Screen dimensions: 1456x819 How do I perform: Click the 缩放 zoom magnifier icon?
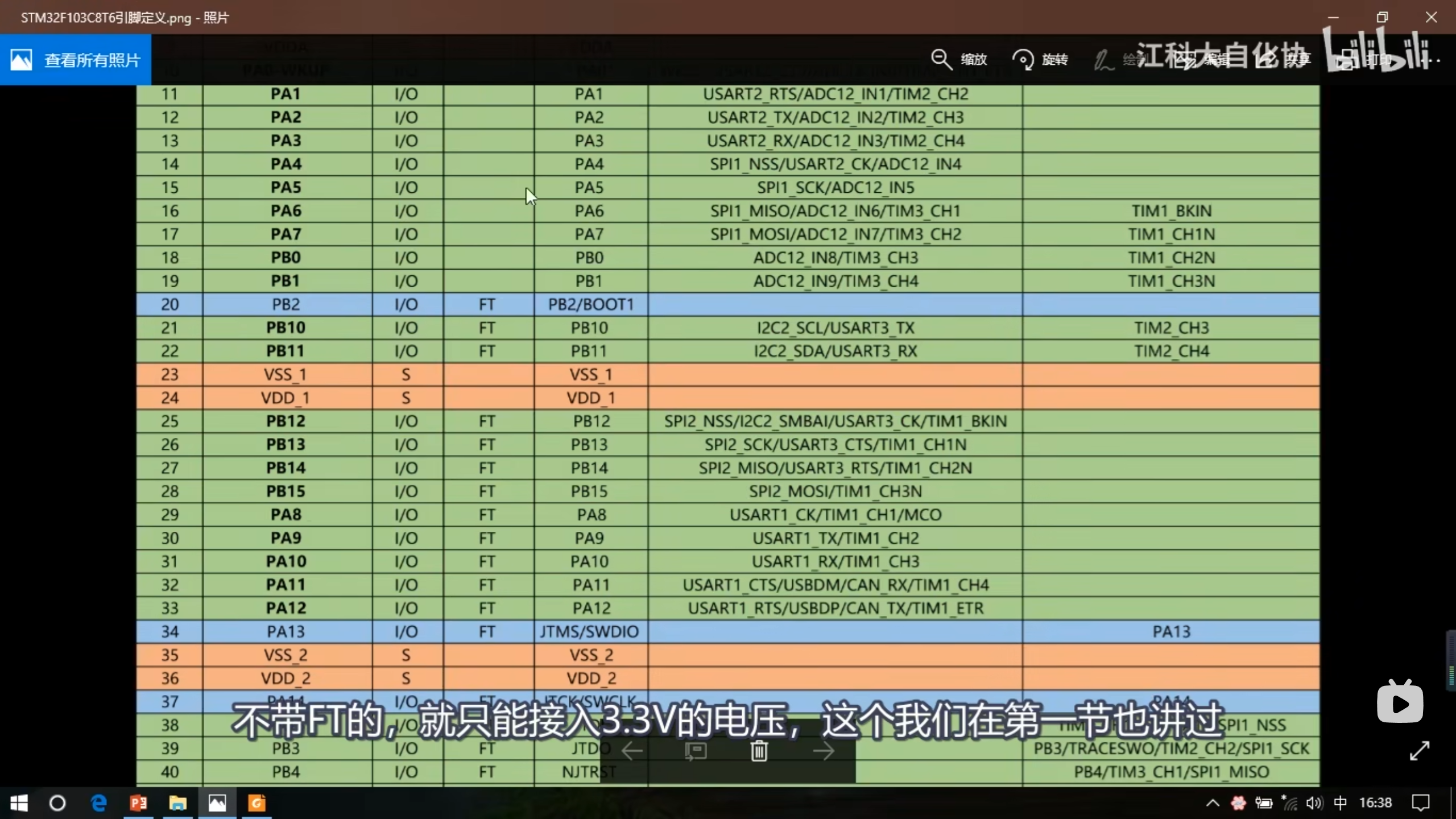(941, 59)
